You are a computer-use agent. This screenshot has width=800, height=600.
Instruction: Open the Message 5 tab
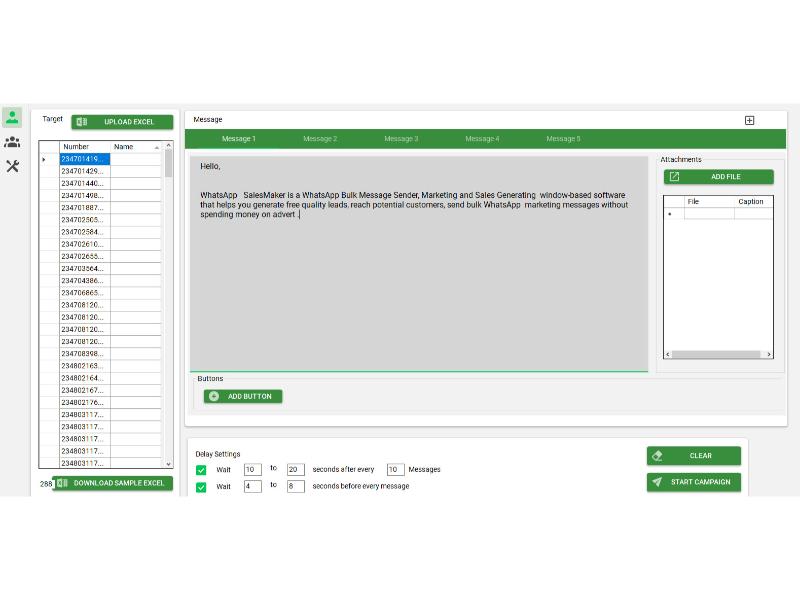(562, 139)
